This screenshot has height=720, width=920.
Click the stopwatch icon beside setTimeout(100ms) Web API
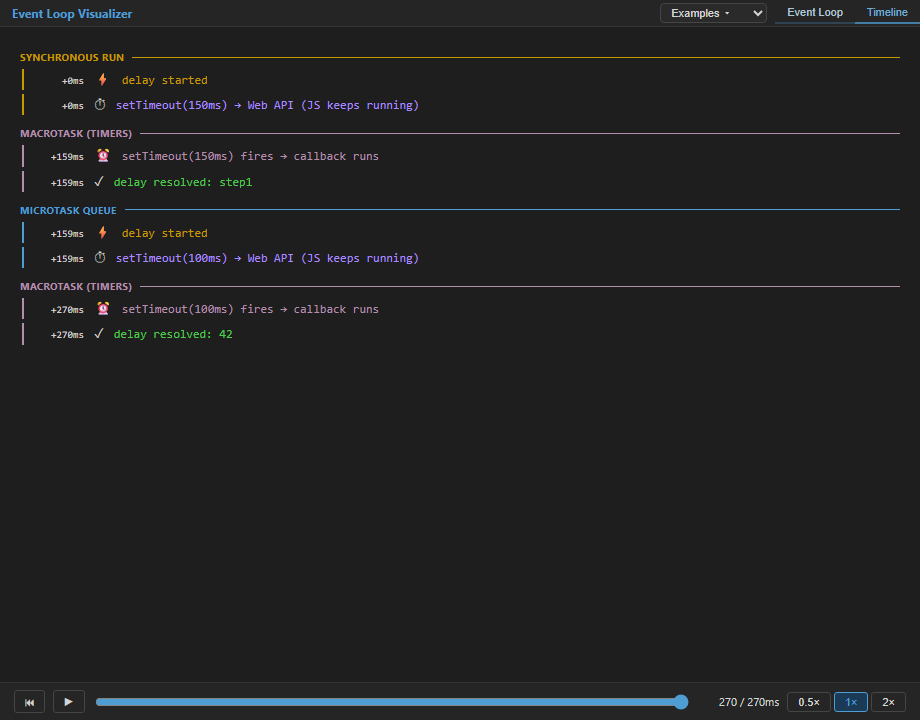[x=100, y=258]
